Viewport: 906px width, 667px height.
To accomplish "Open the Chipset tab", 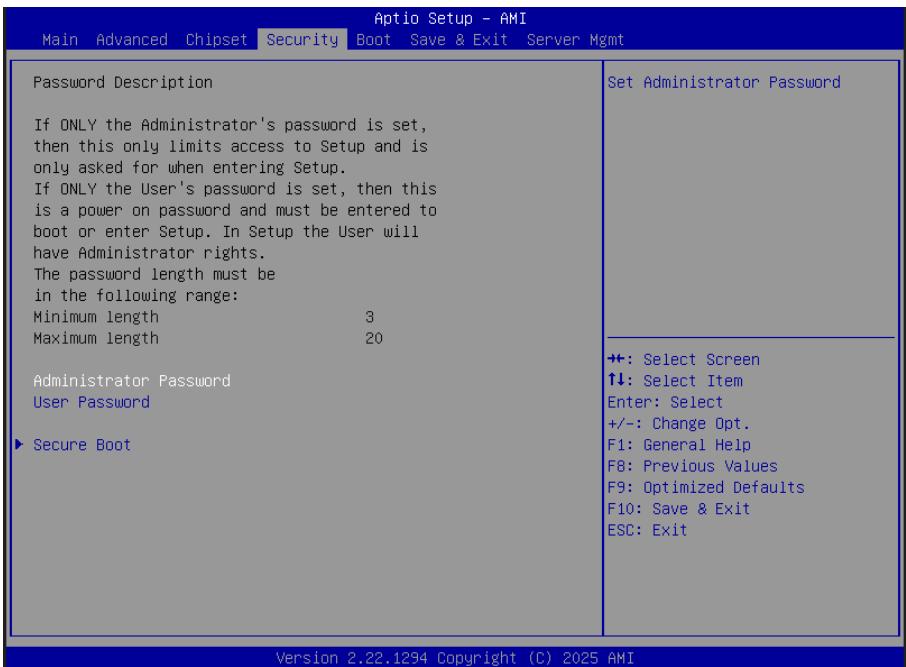I will pyautogui.click(x=217, y=40).
